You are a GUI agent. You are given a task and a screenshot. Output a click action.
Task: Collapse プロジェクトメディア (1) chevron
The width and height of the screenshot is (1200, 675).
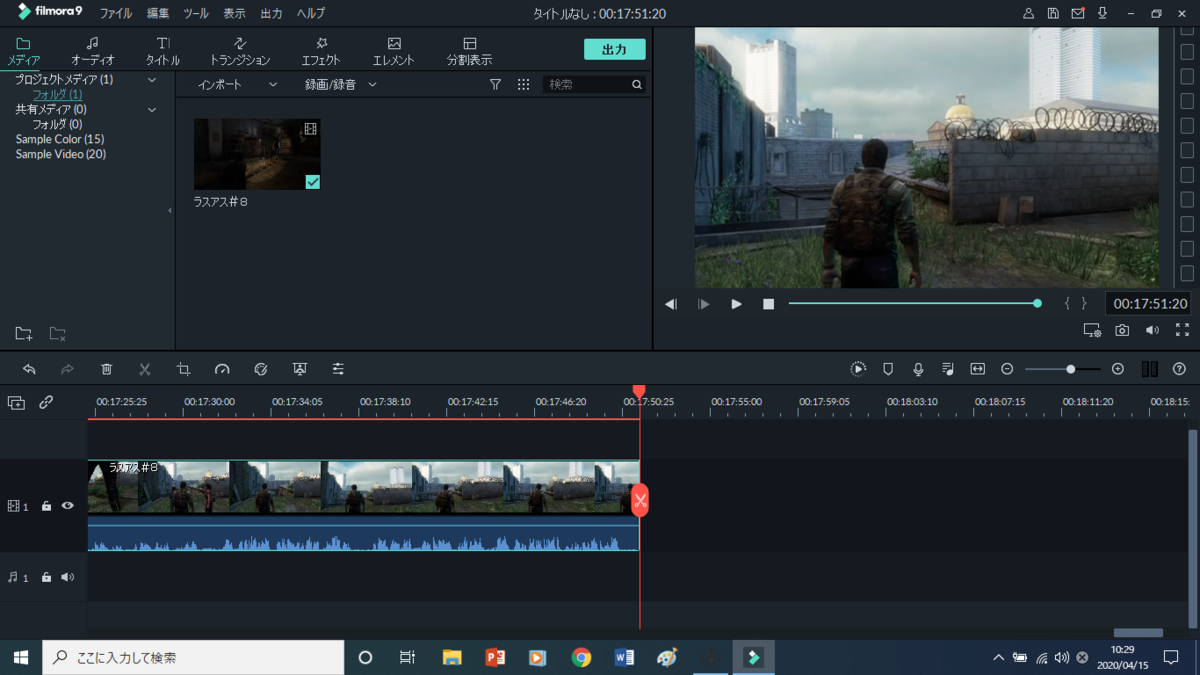[x=152, y=80]
